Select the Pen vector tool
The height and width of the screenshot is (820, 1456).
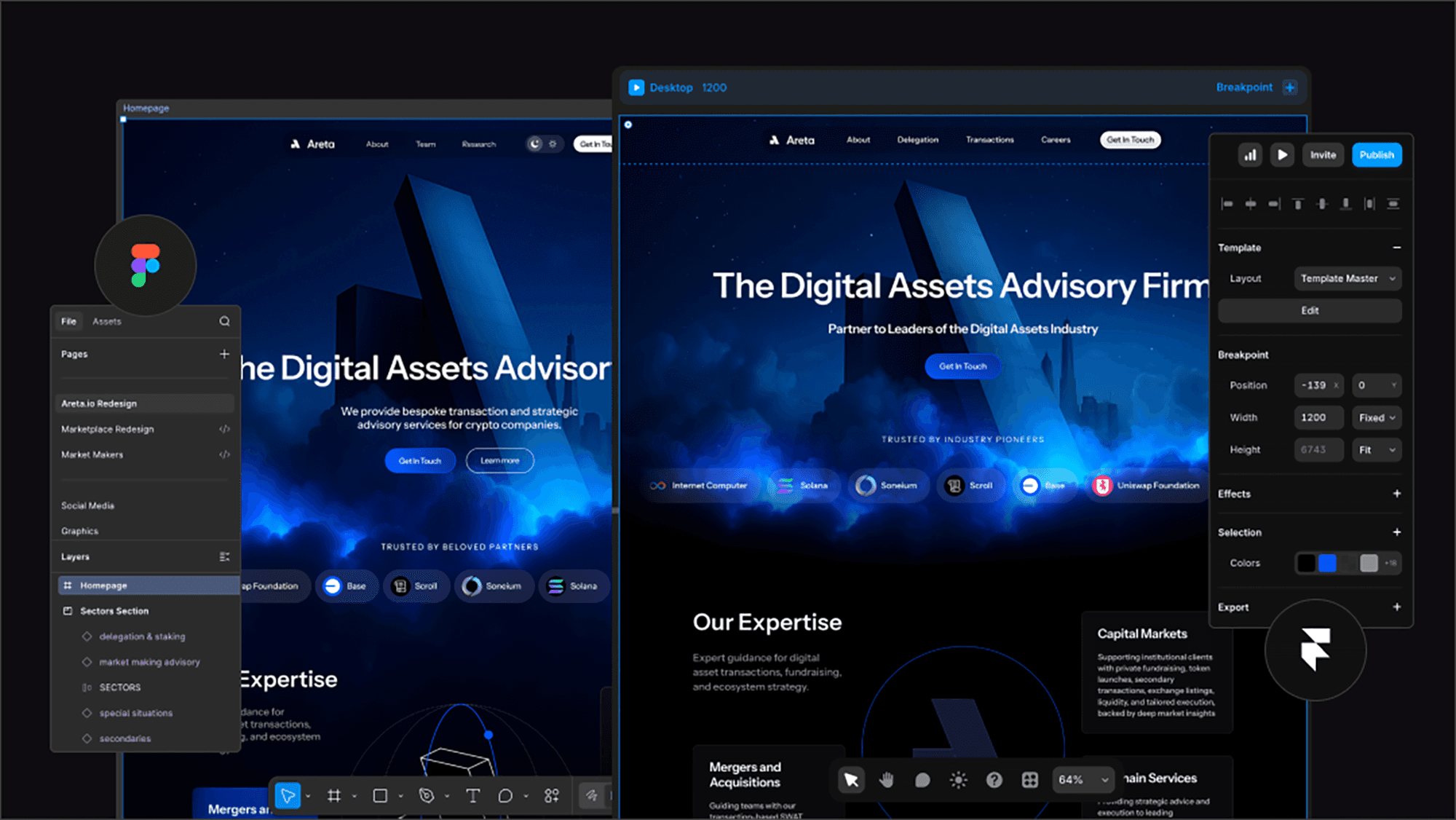[428, 795]
